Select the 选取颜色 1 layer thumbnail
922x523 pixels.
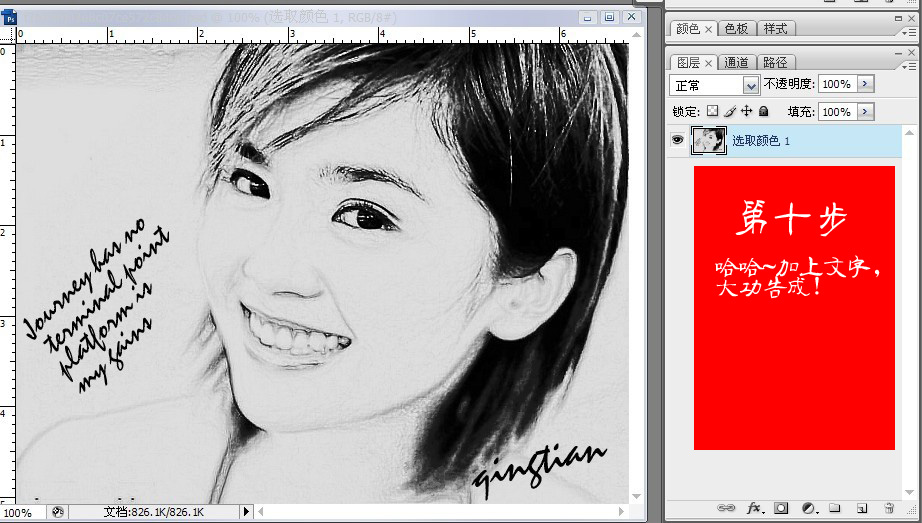pyautogui.click(x=708, y=141)
